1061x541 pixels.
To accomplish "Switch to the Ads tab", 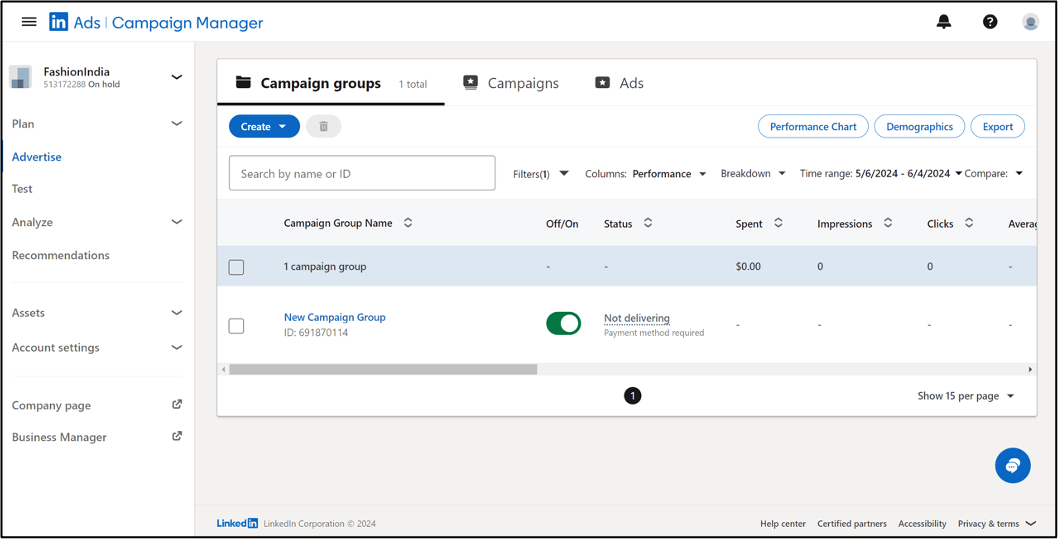I will [621, 83].
